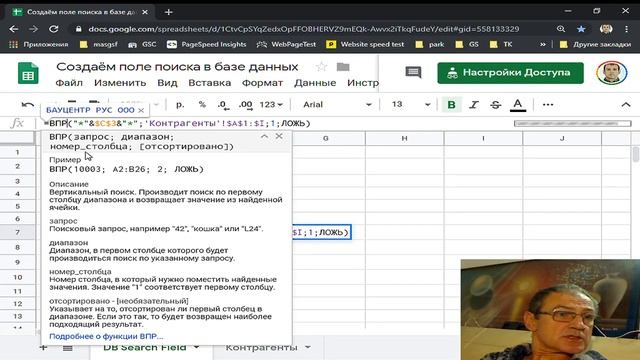
Task: Collapse the ВПР function help panel
Action: [264, 136]
